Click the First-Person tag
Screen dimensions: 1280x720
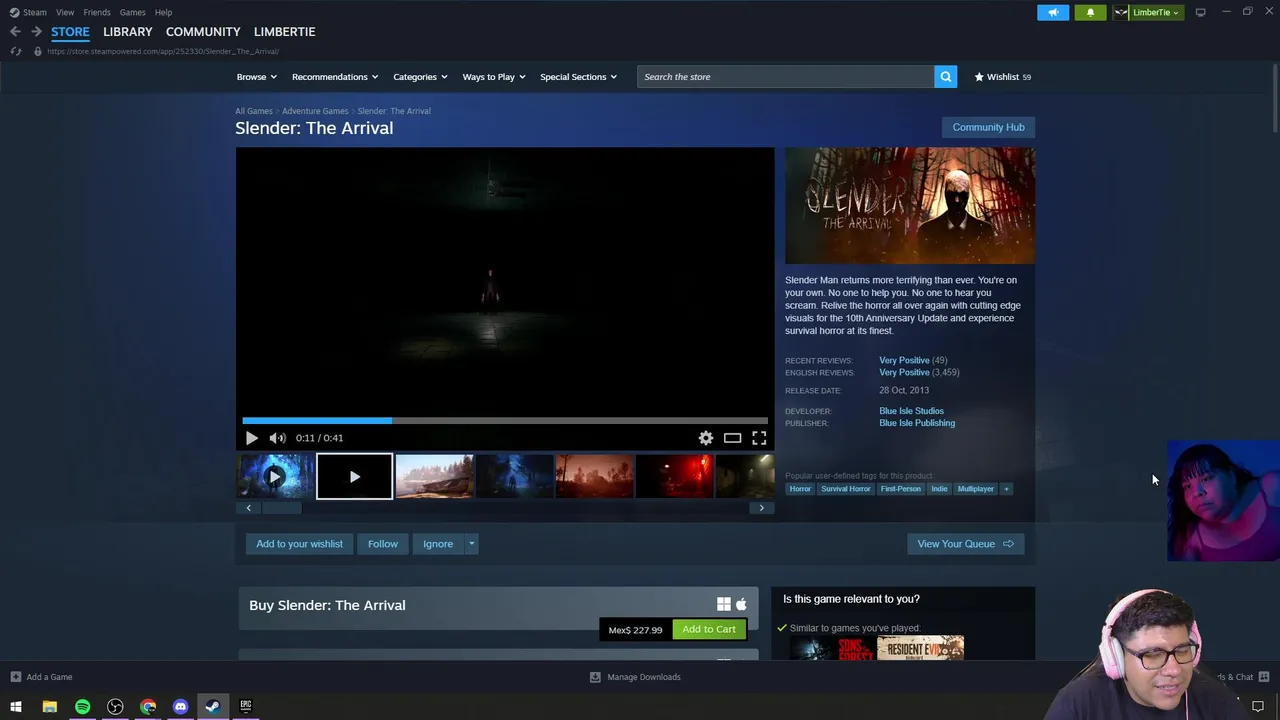900,489
